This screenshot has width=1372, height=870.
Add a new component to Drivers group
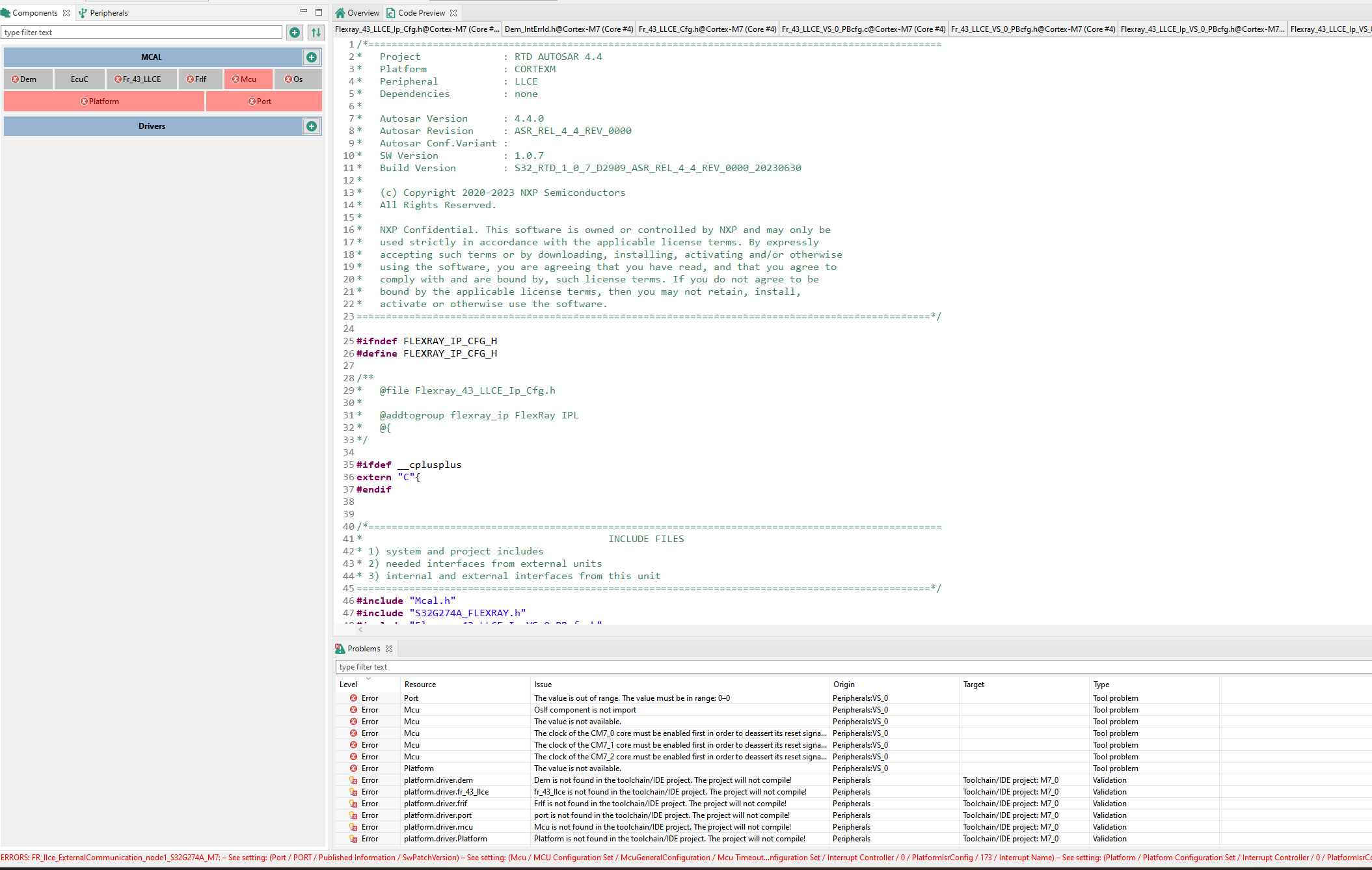tap(312, 126)
